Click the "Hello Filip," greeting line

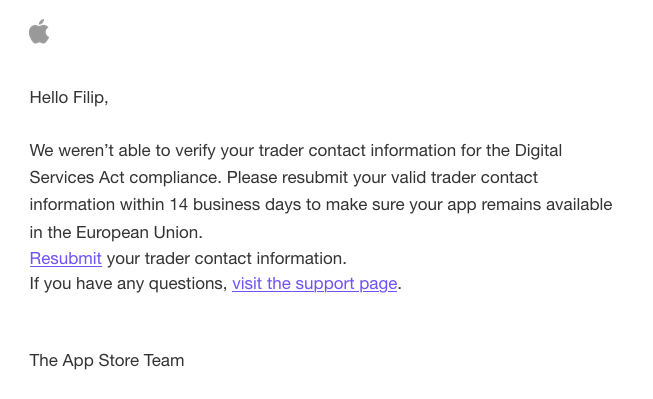69,98
